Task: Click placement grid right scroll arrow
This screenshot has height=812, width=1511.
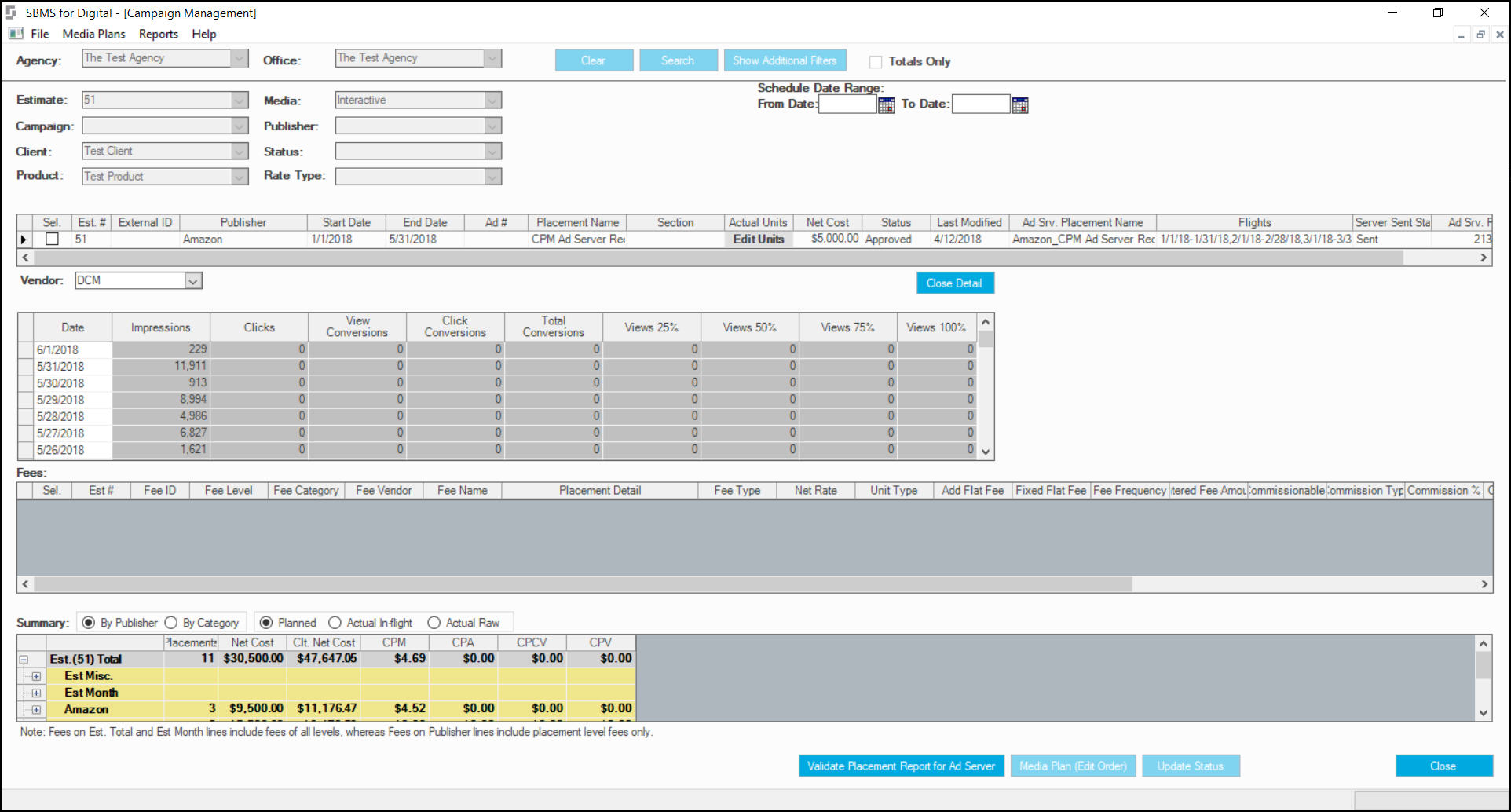Action: point(1484,258)
